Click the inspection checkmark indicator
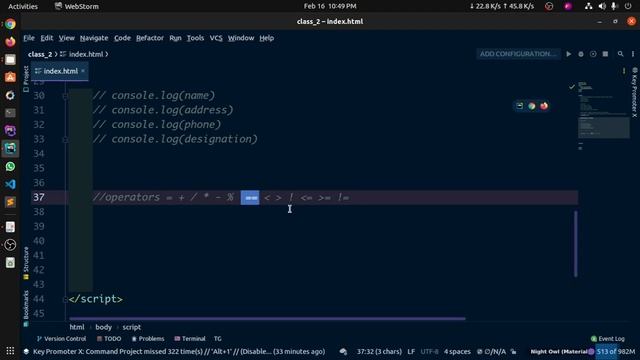 pos(572,87)
